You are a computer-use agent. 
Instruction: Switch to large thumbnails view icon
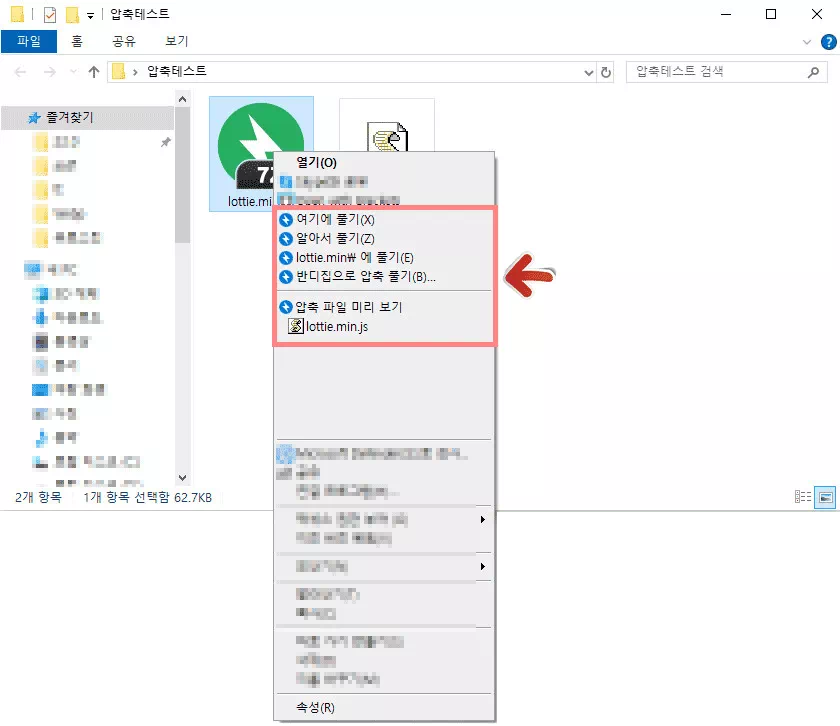point(825,497)
